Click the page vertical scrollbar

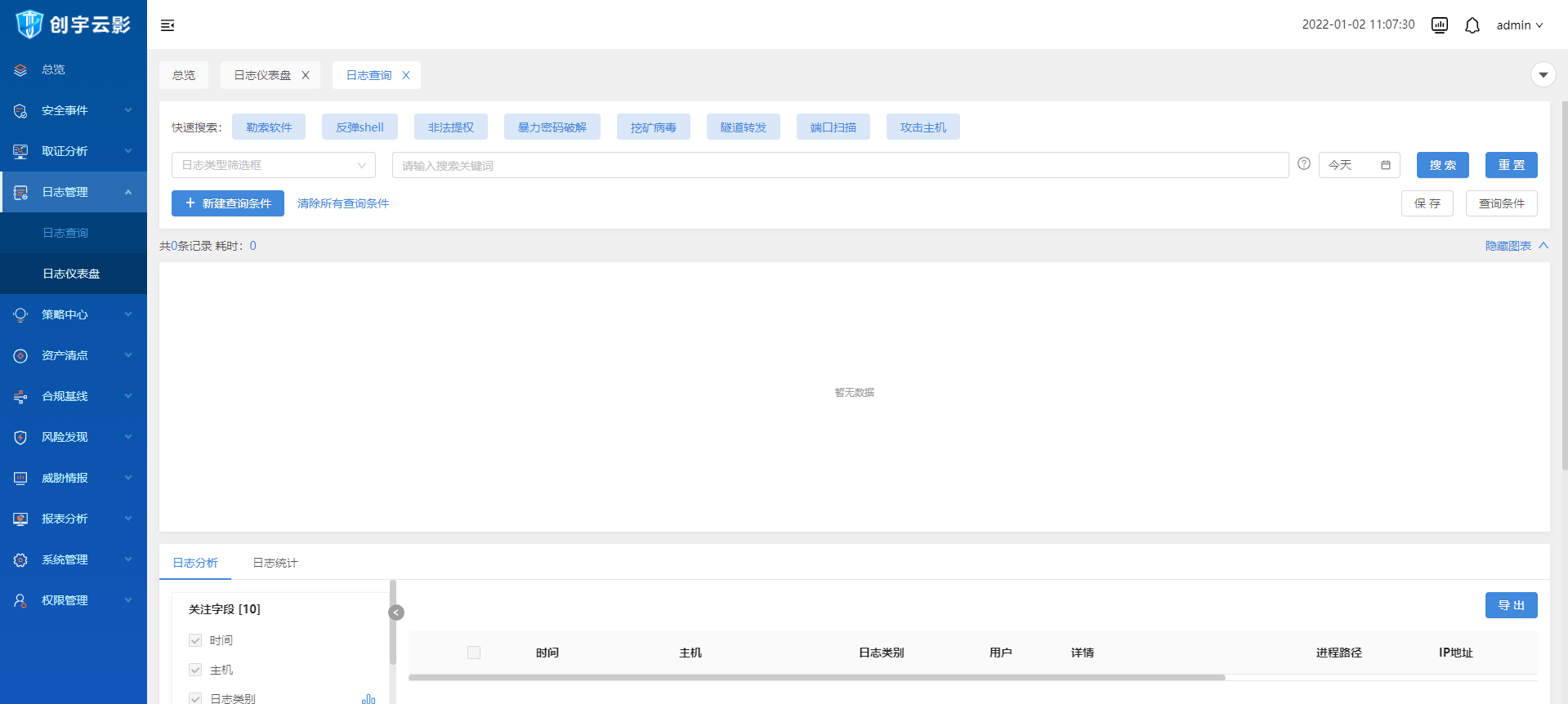[1565, 286]
